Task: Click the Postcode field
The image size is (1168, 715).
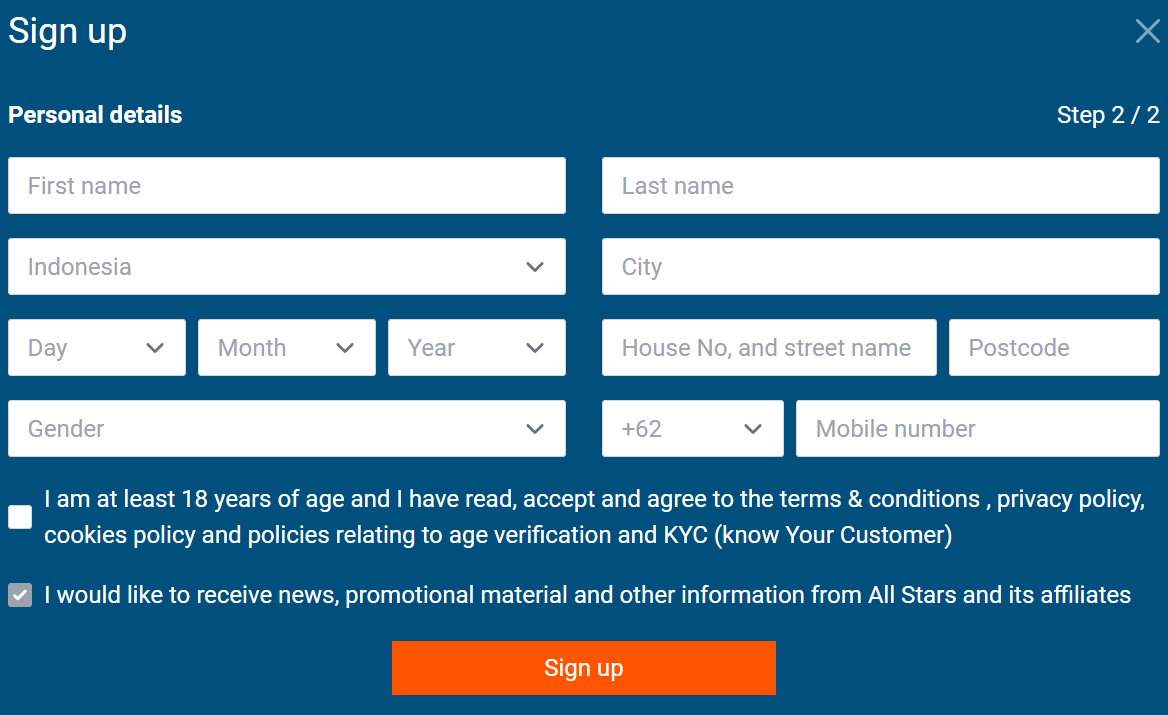Action: tap(1054, 348)
